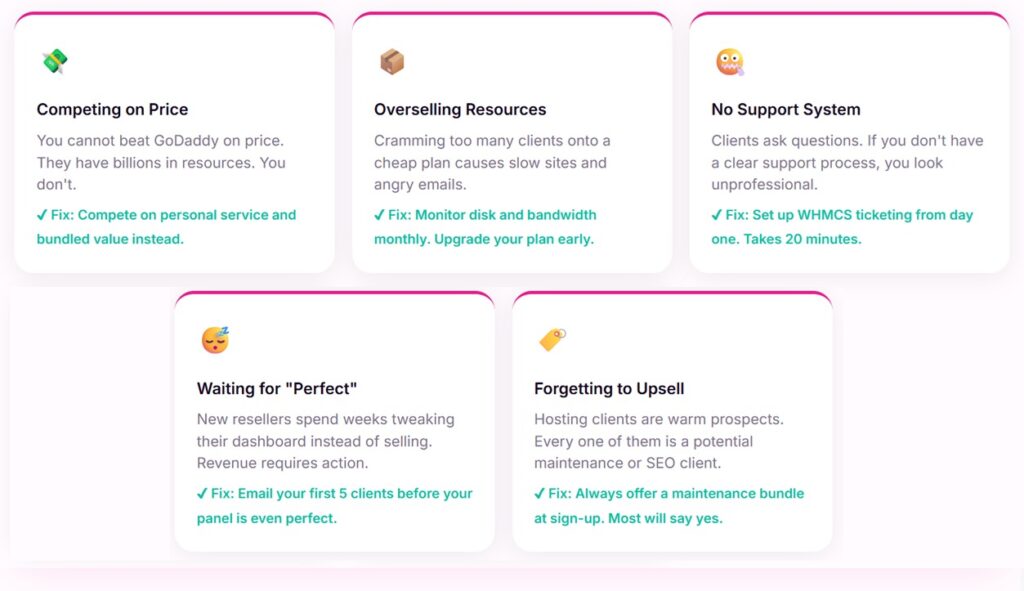Click the package box icon above Overselling Resources
The width and height of the screenshot is (1024, 591).
391,62
